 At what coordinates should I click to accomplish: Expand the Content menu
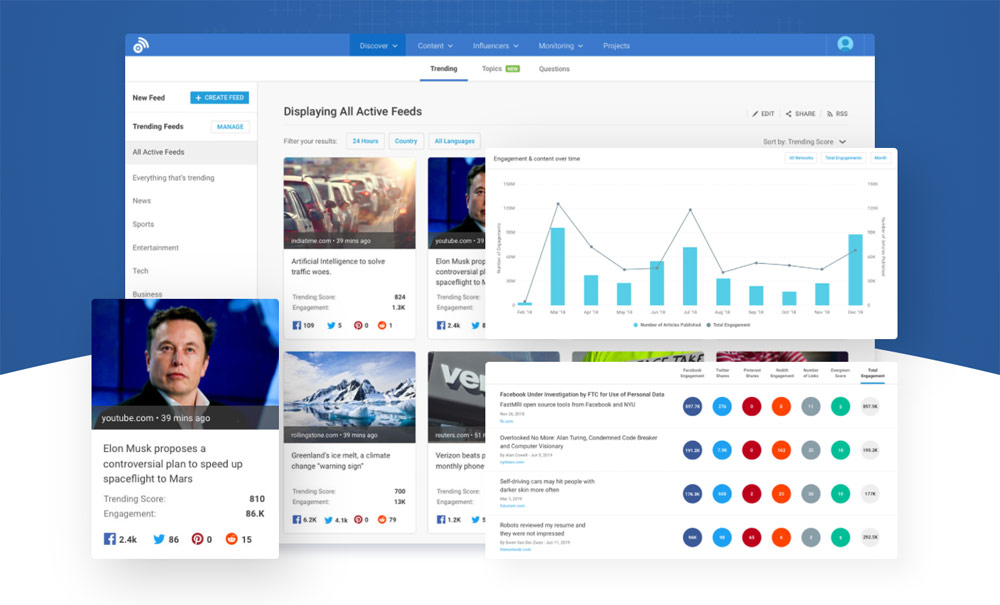coord(435,46)
